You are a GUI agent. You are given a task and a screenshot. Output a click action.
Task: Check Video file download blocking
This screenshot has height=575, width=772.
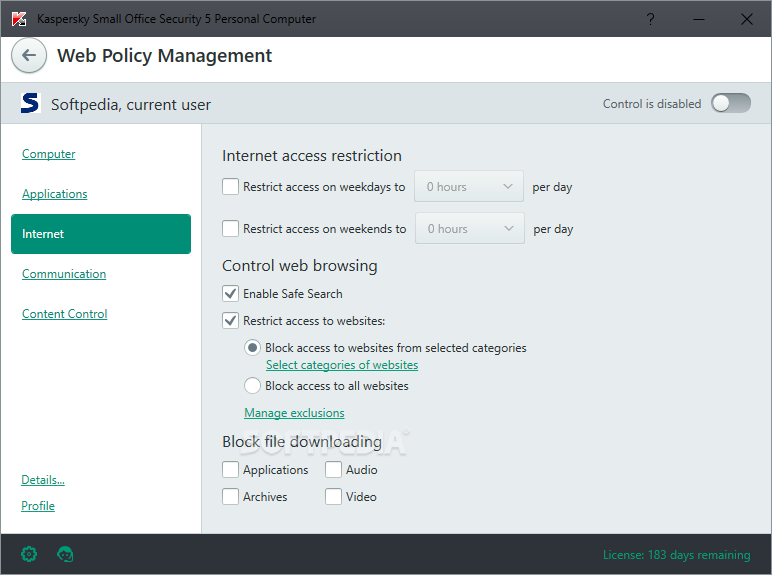click(333, 496)
